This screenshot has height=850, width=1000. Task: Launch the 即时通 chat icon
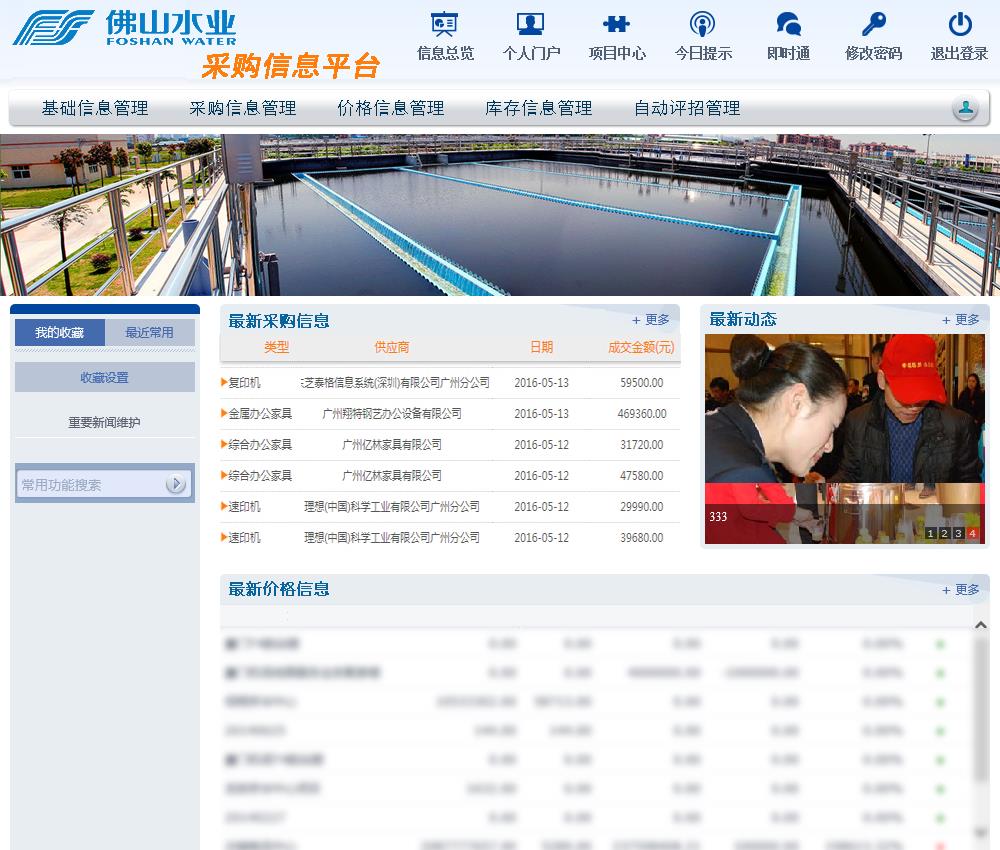pyautogui.click(x=788, y=26)
